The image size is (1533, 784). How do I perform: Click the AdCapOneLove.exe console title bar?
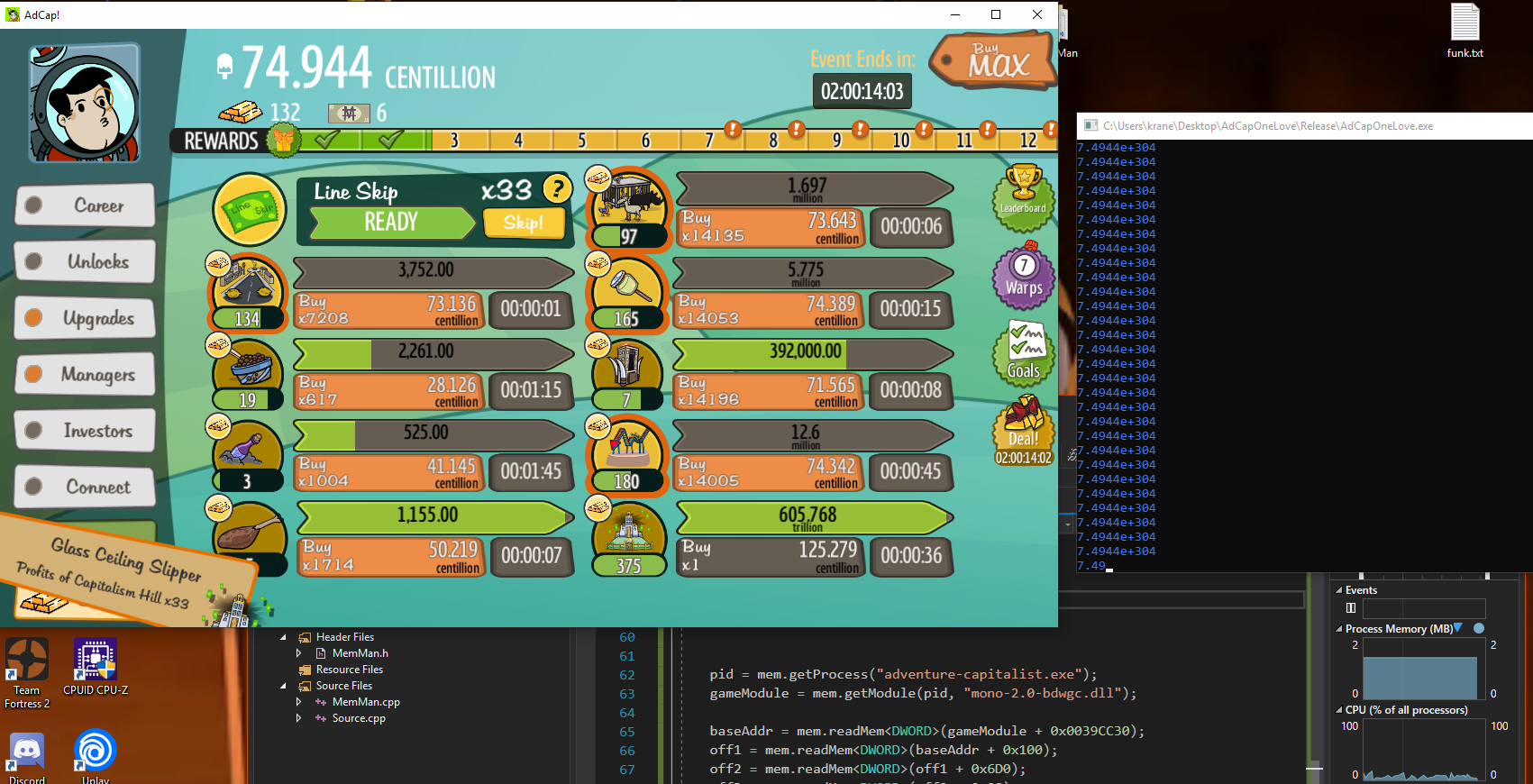tap(1304, 126)
